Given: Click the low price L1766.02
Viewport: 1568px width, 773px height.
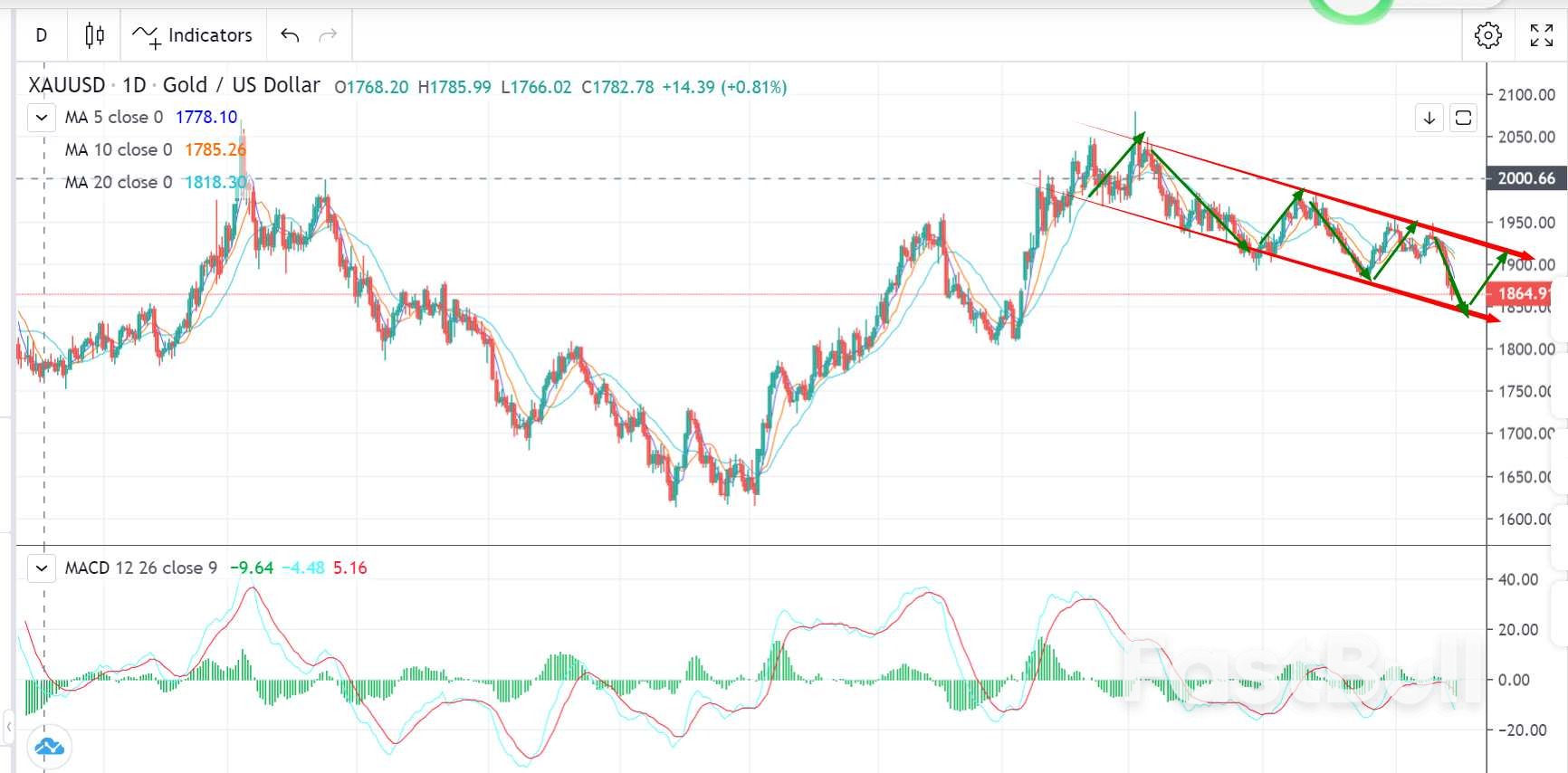Looking at the screenshot, I should pos(536,87).
